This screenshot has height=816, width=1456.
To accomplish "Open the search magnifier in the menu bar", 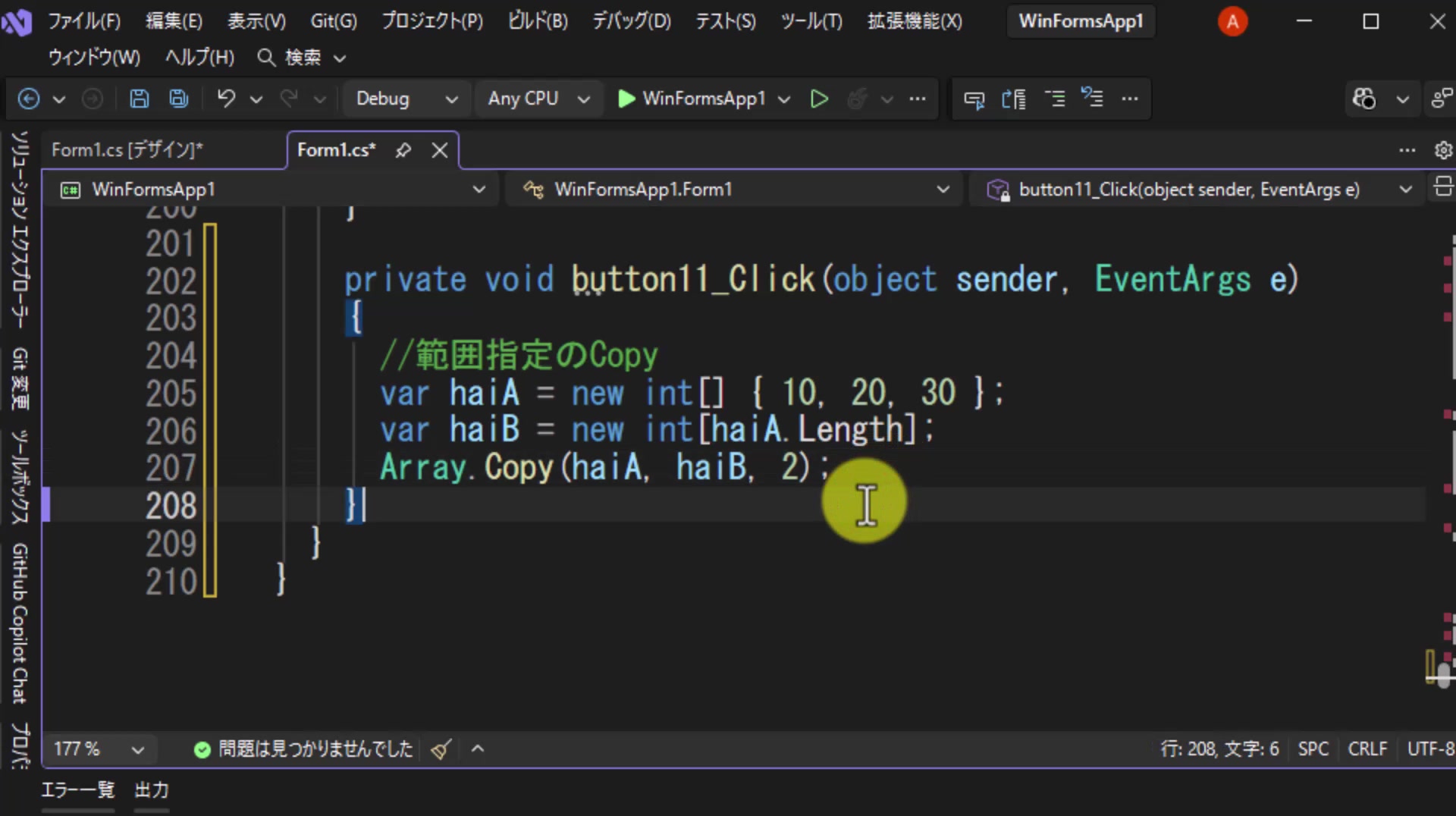I will coord(265,58).
